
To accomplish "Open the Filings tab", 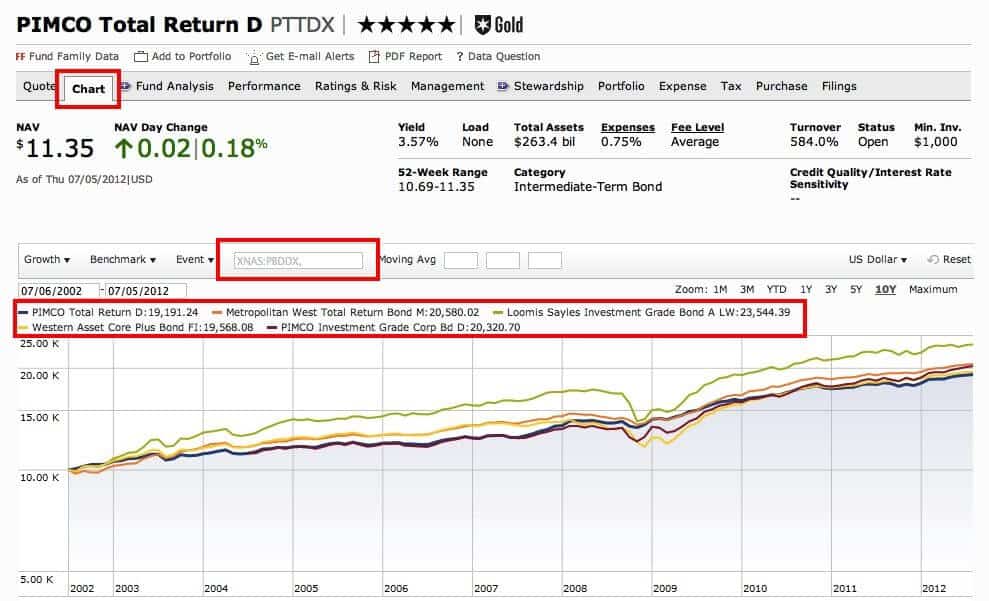I will click(839, 86).
